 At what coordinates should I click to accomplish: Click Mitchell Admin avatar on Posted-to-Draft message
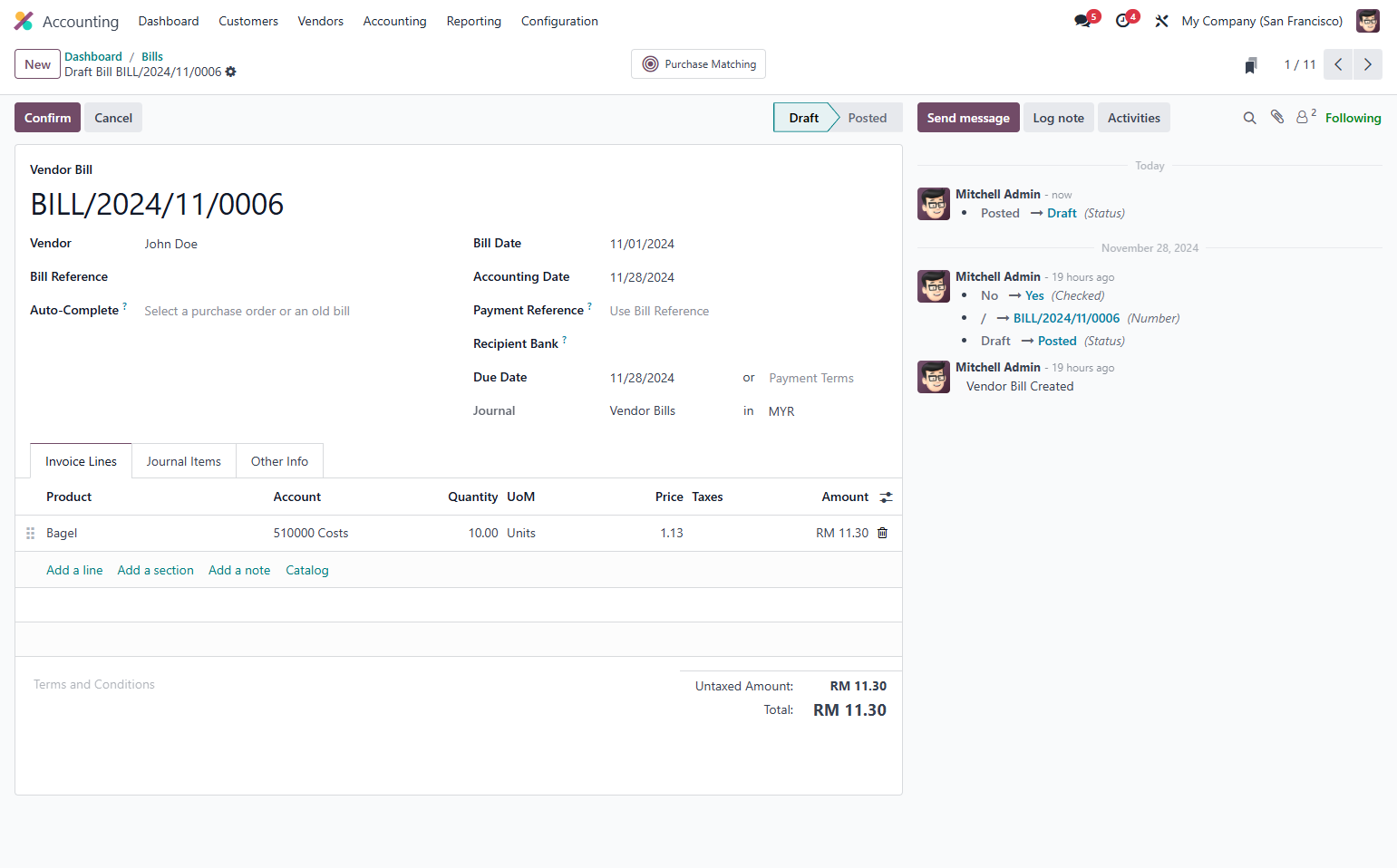tap(934, 204)
